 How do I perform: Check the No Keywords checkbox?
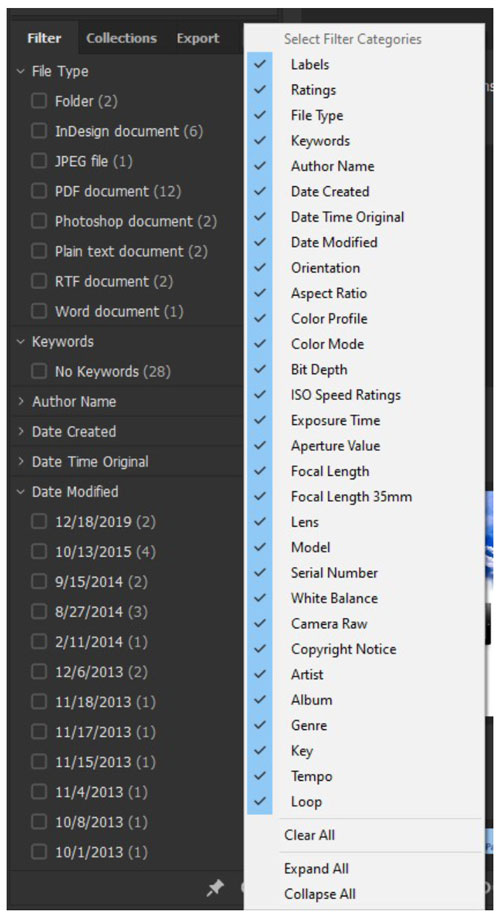point(39,372)
